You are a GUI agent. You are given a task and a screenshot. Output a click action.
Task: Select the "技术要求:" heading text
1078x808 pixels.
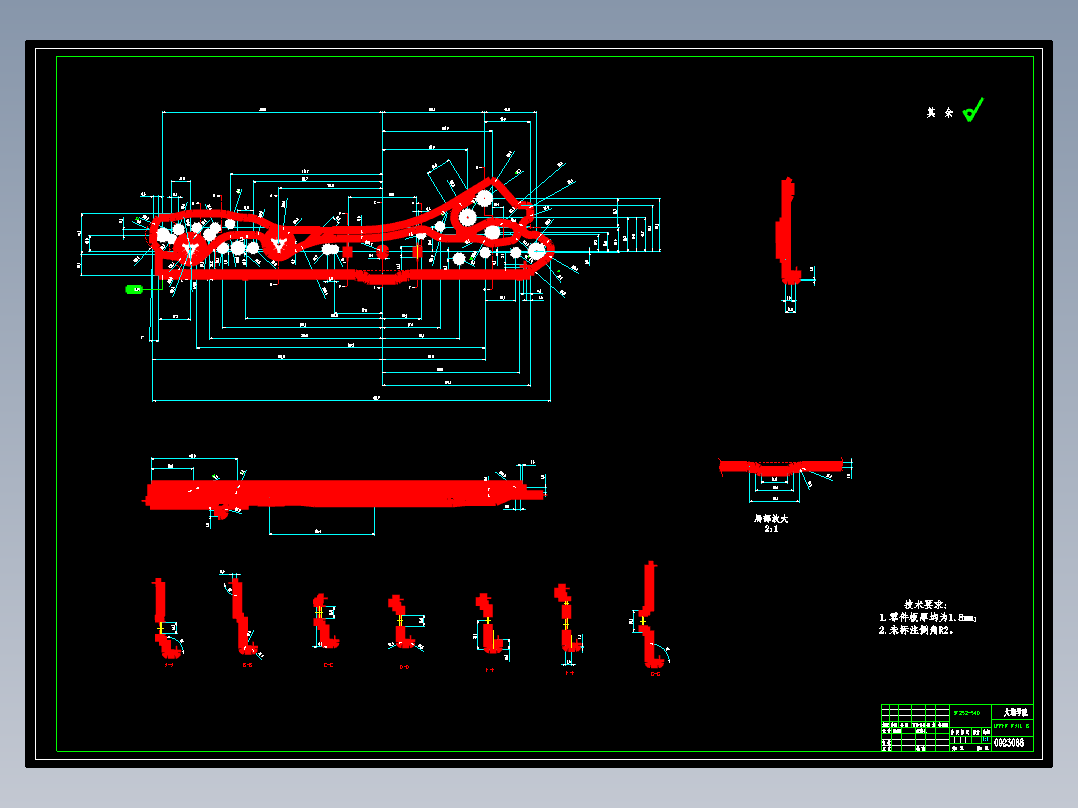click(925, 604)
